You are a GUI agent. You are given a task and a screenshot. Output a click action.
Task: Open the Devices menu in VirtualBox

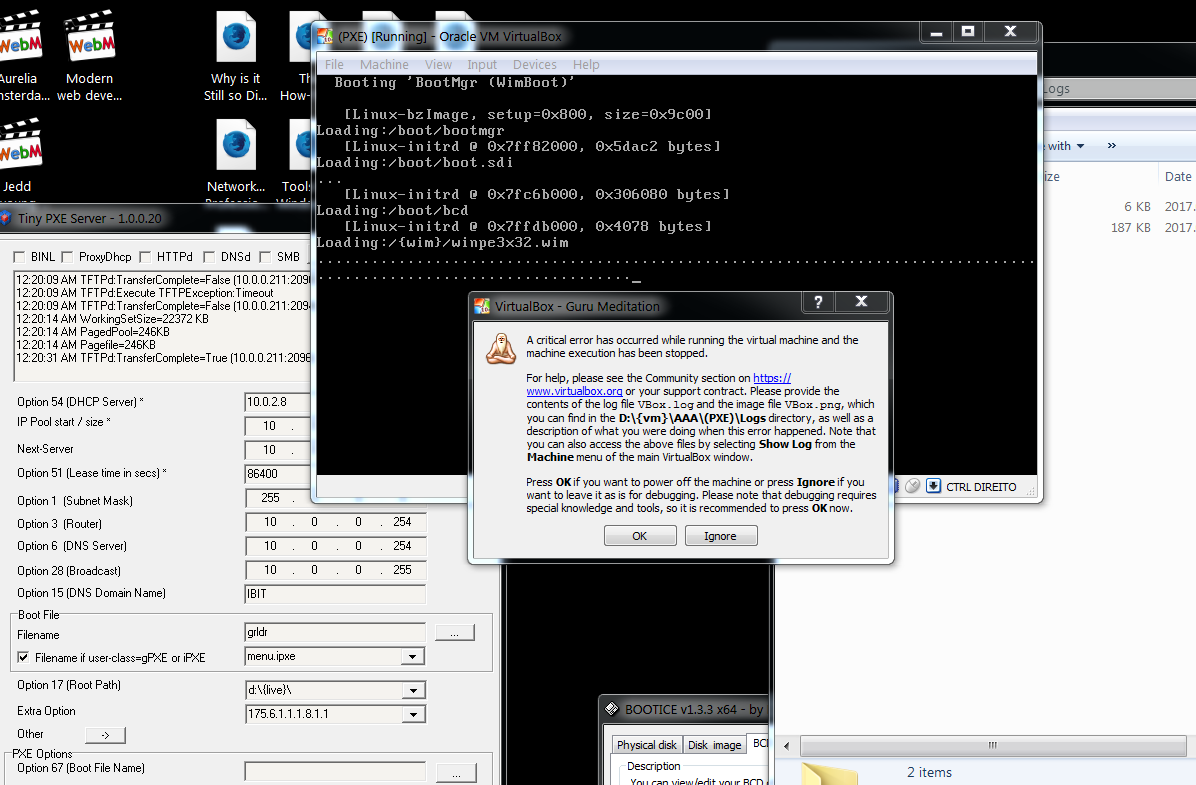tap(535, 65)
